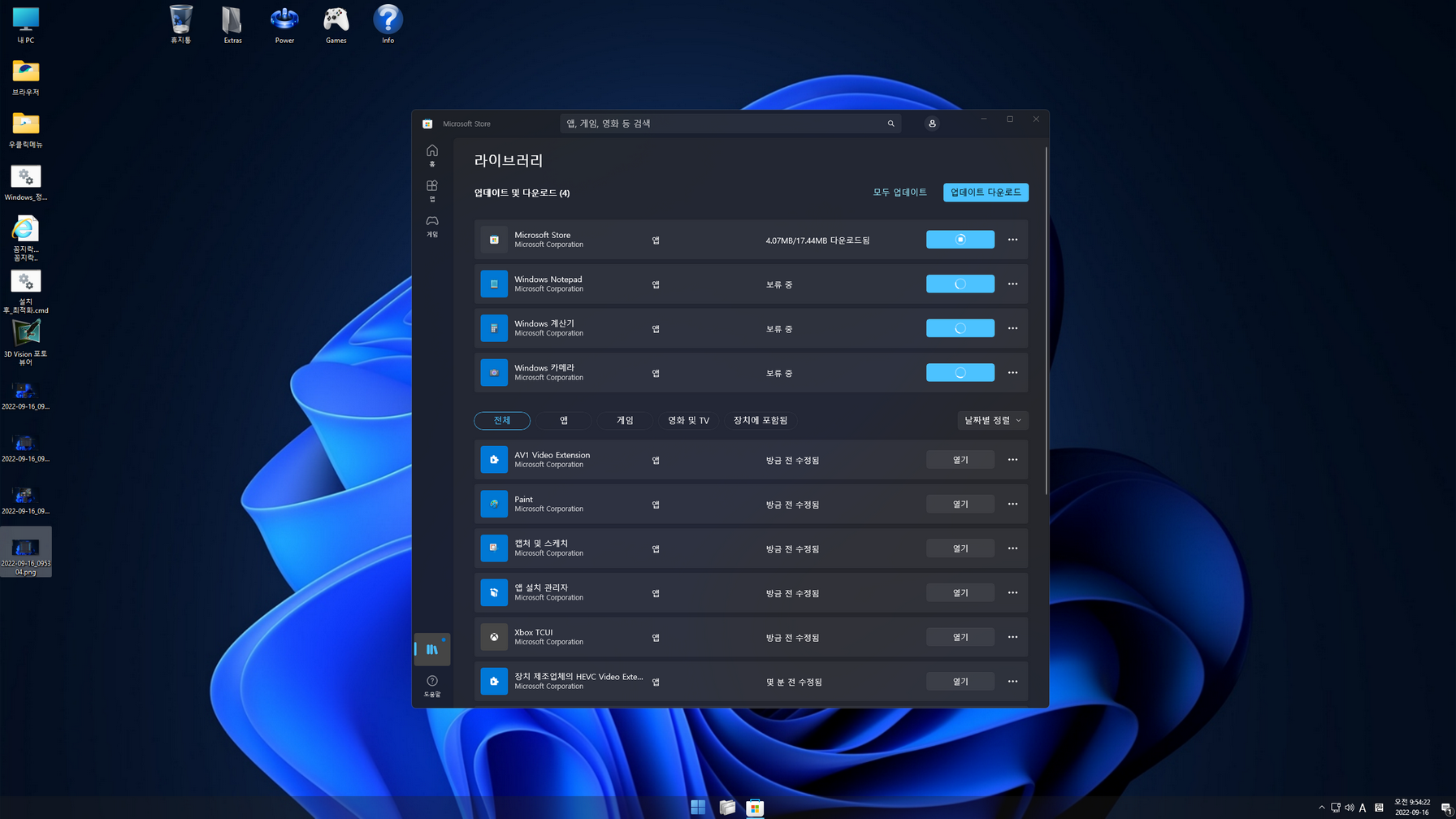Screen dimensions: 1456x819
Task: Click the Paint app icon
Action: (494, 504)
